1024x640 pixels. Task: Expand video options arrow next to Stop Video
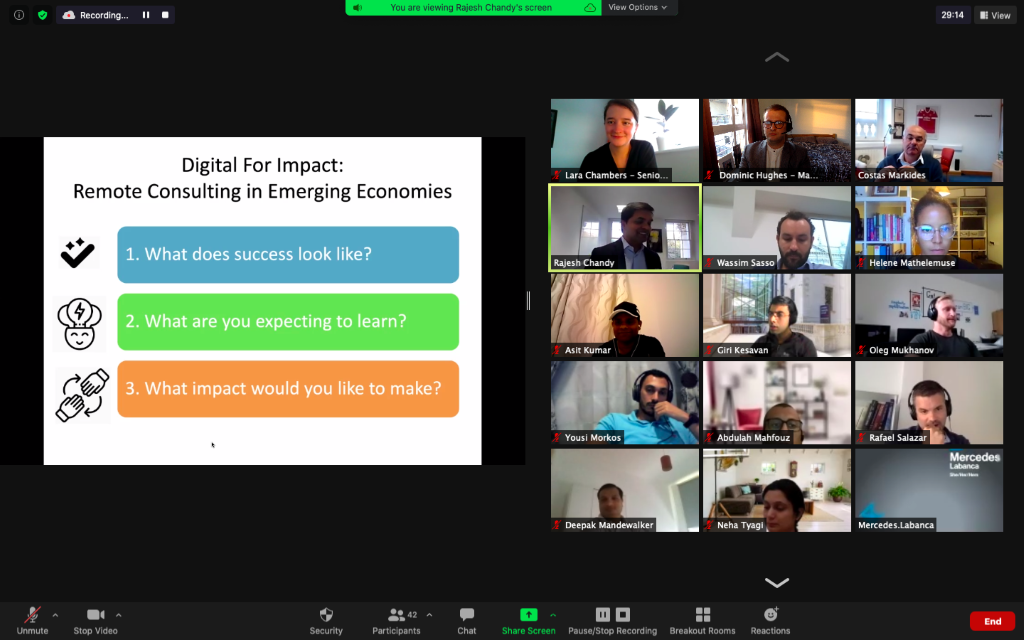click(118, 615)
